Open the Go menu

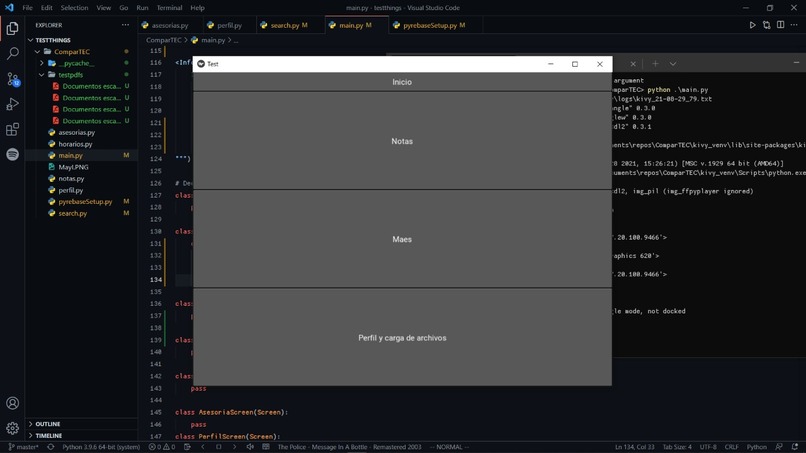click(x=124, y=8)
